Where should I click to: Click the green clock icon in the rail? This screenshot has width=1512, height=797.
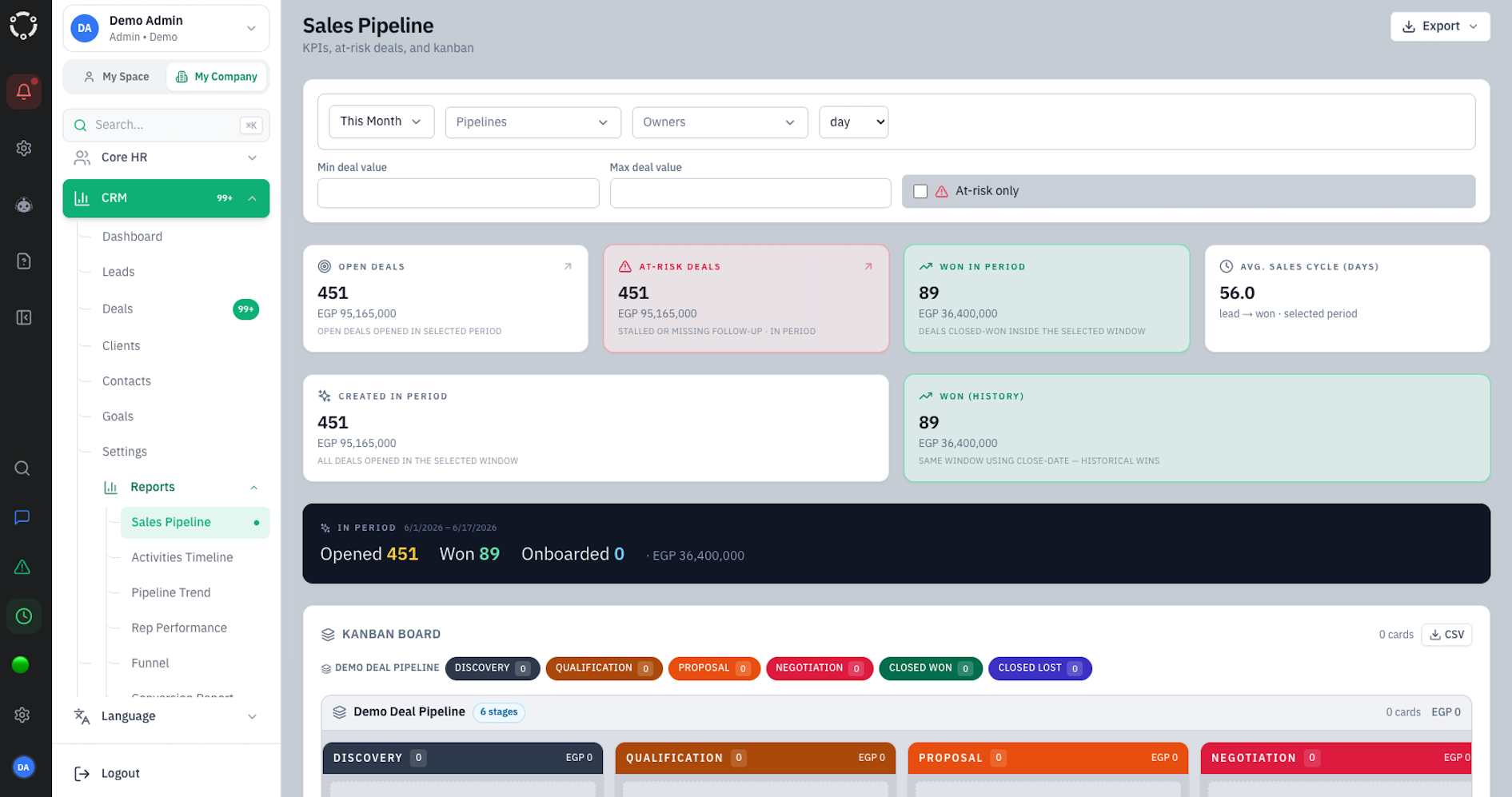point(24,616)
